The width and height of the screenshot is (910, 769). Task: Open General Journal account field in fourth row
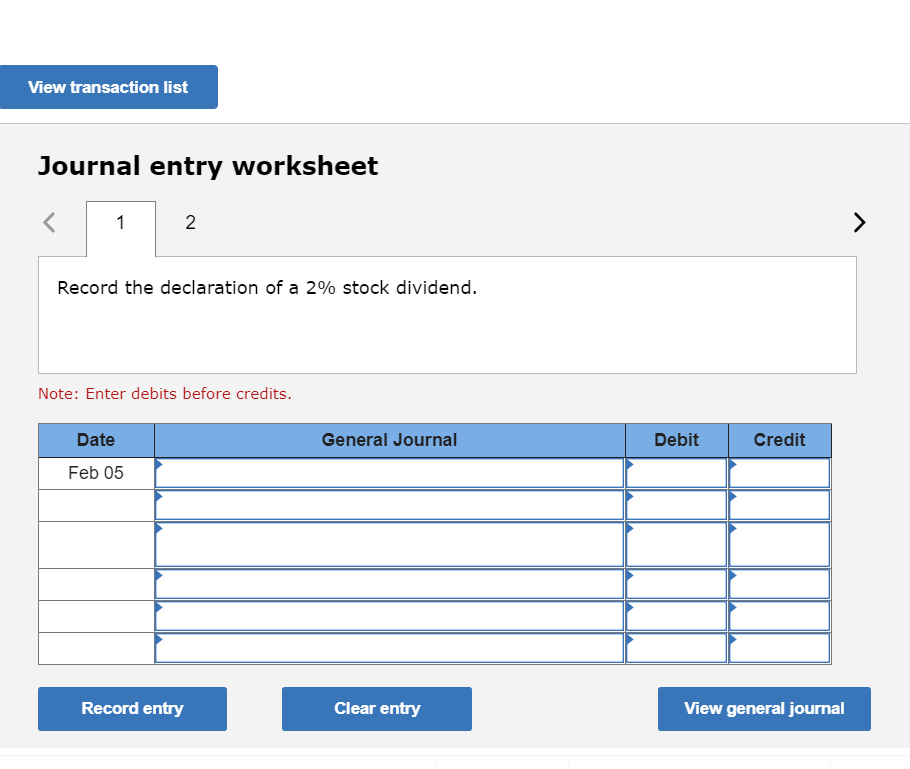coord(389,584)
